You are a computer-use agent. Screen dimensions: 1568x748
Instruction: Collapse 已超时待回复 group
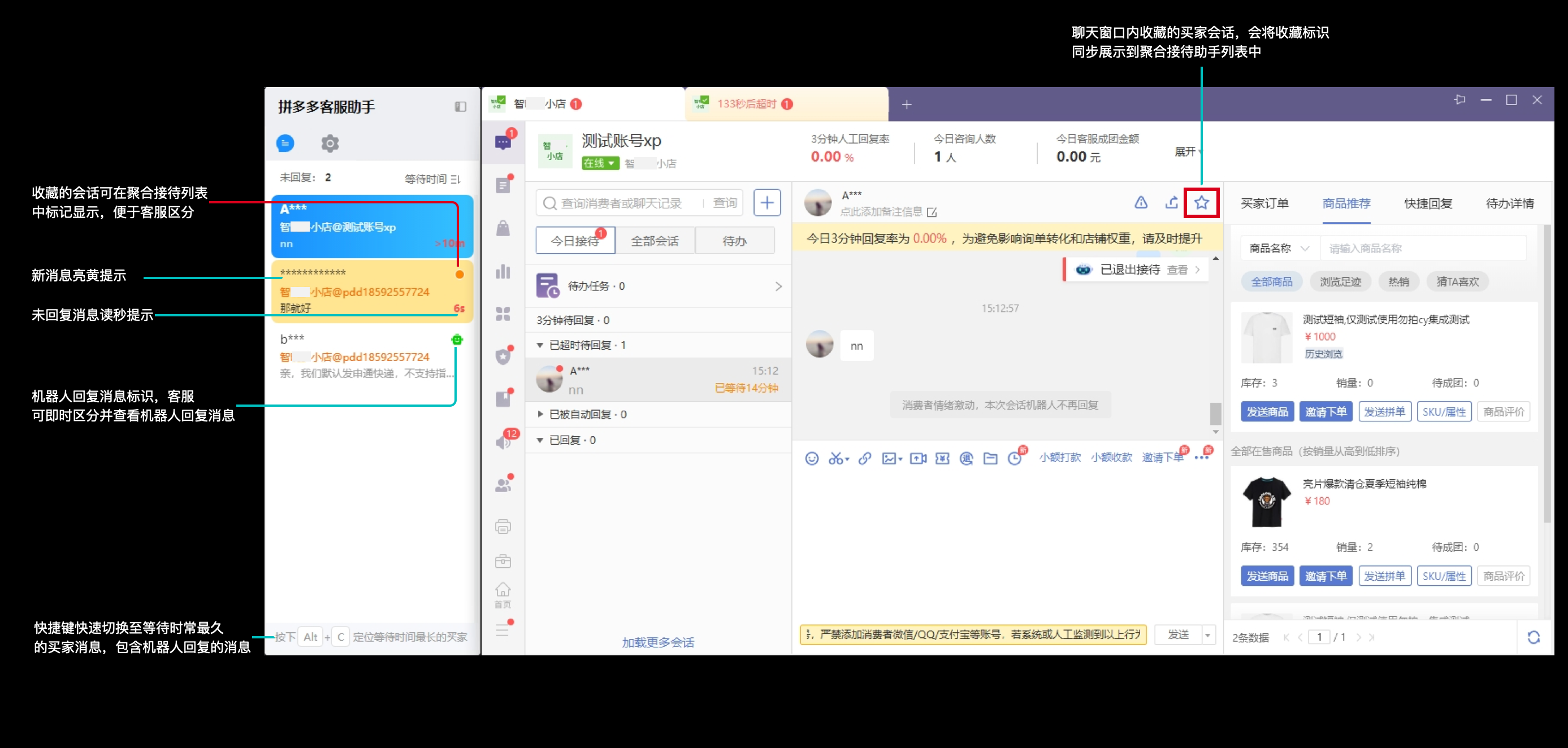tap(539, 345)
